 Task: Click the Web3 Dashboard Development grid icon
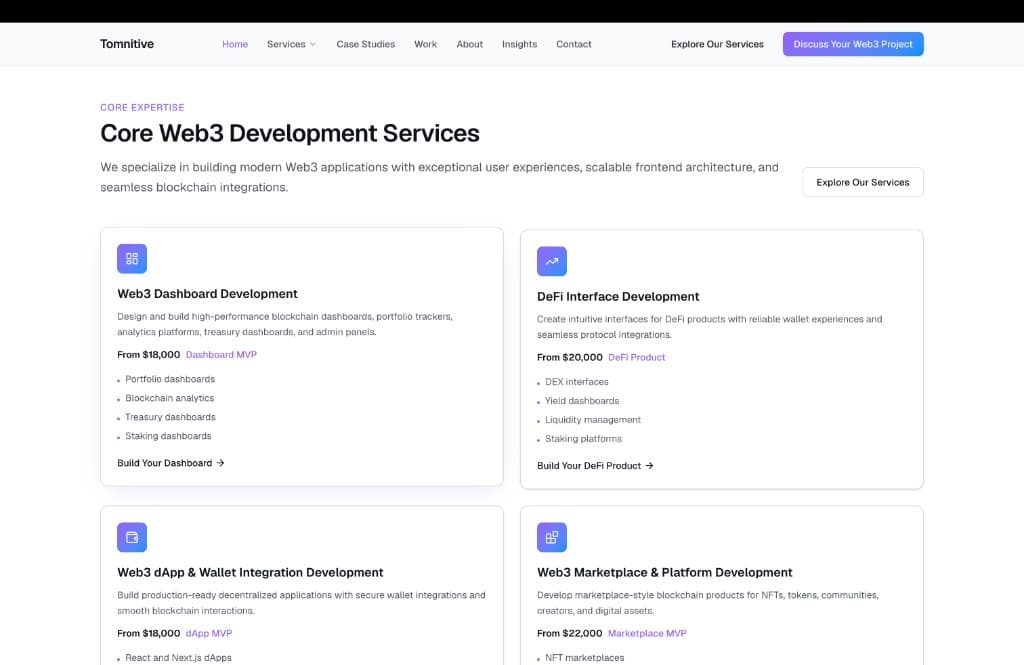(x=132, y=259)
